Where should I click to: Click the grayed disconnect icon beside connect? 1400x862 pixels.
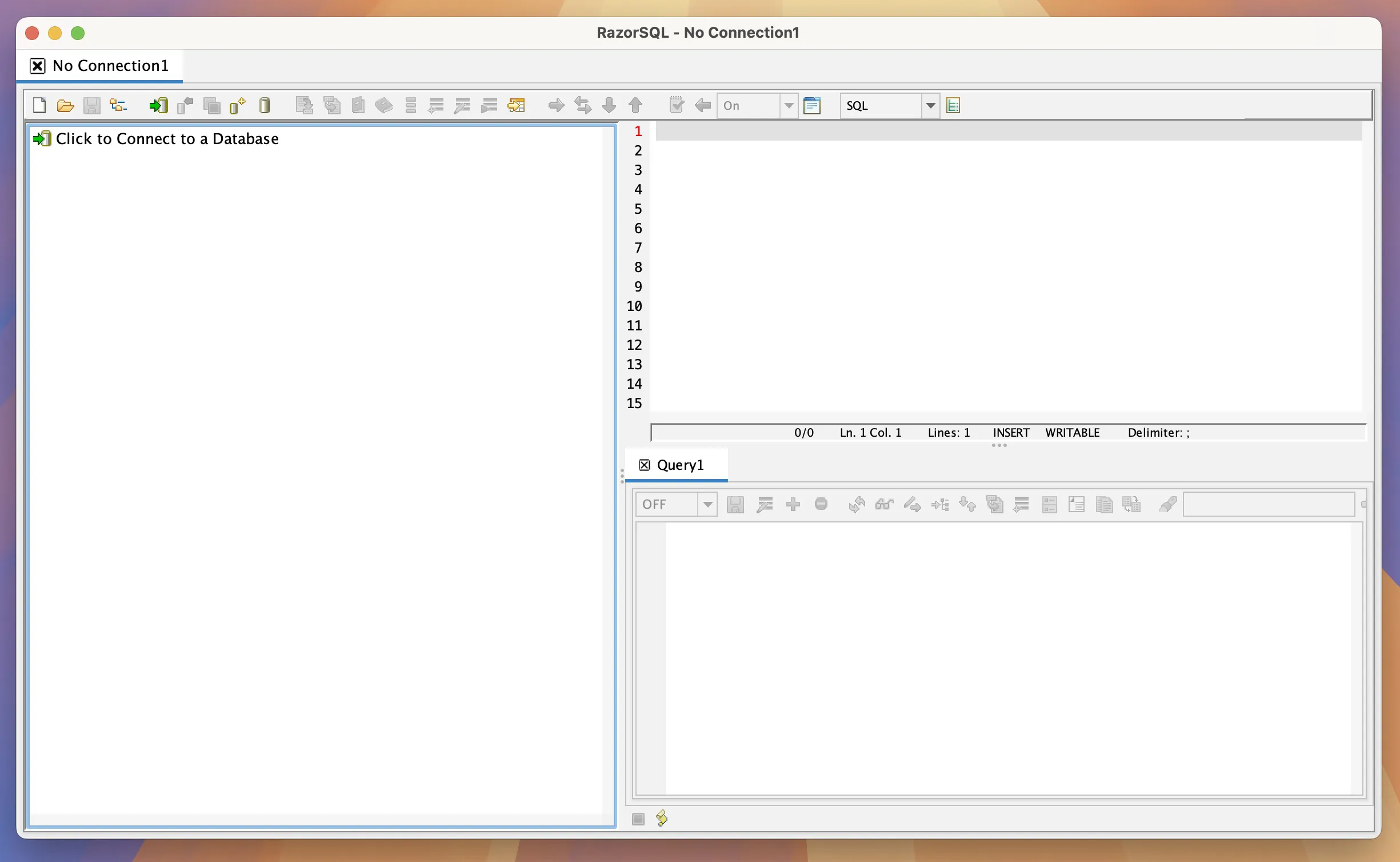[x=185, y=105]
